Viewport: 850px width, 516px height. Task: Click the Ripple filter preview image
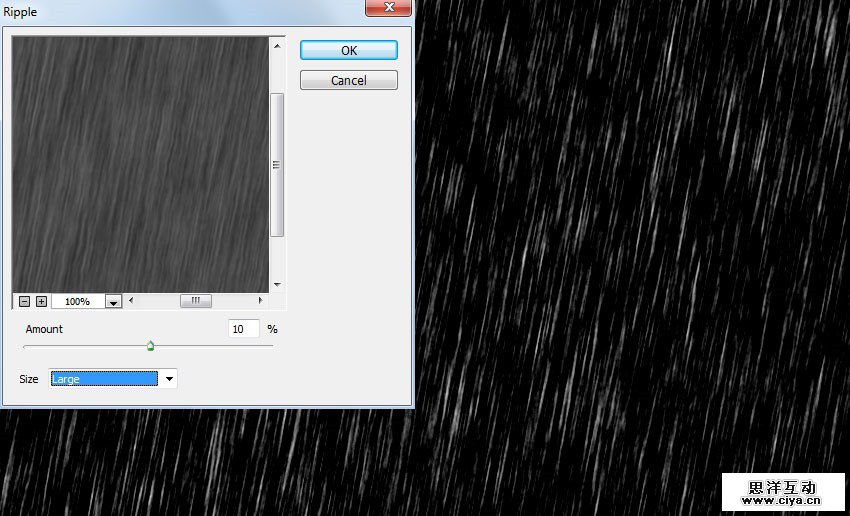(140, 165)
